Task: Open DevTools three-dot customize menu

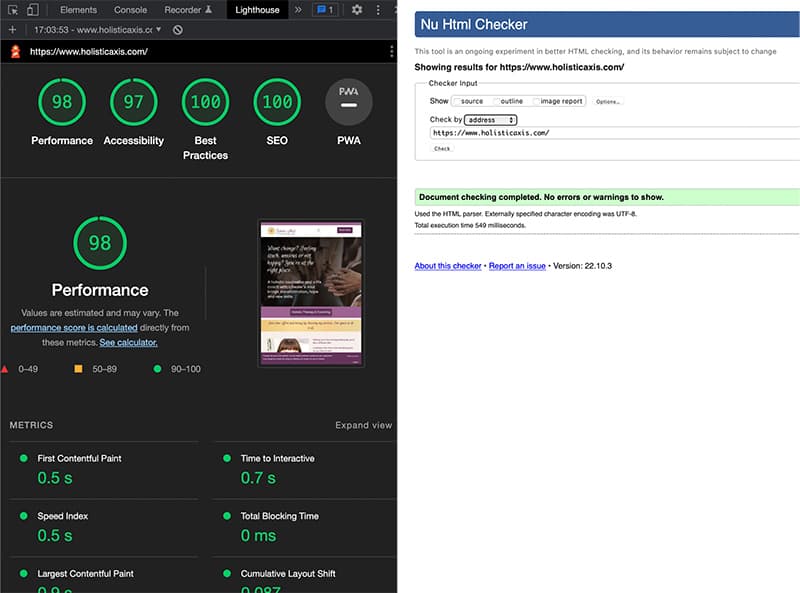Action: coord(378,10)
